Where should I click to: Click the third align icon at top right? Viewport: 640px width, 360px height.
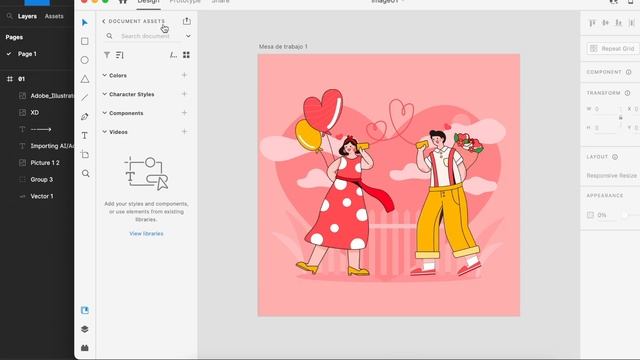click(619, 23)
